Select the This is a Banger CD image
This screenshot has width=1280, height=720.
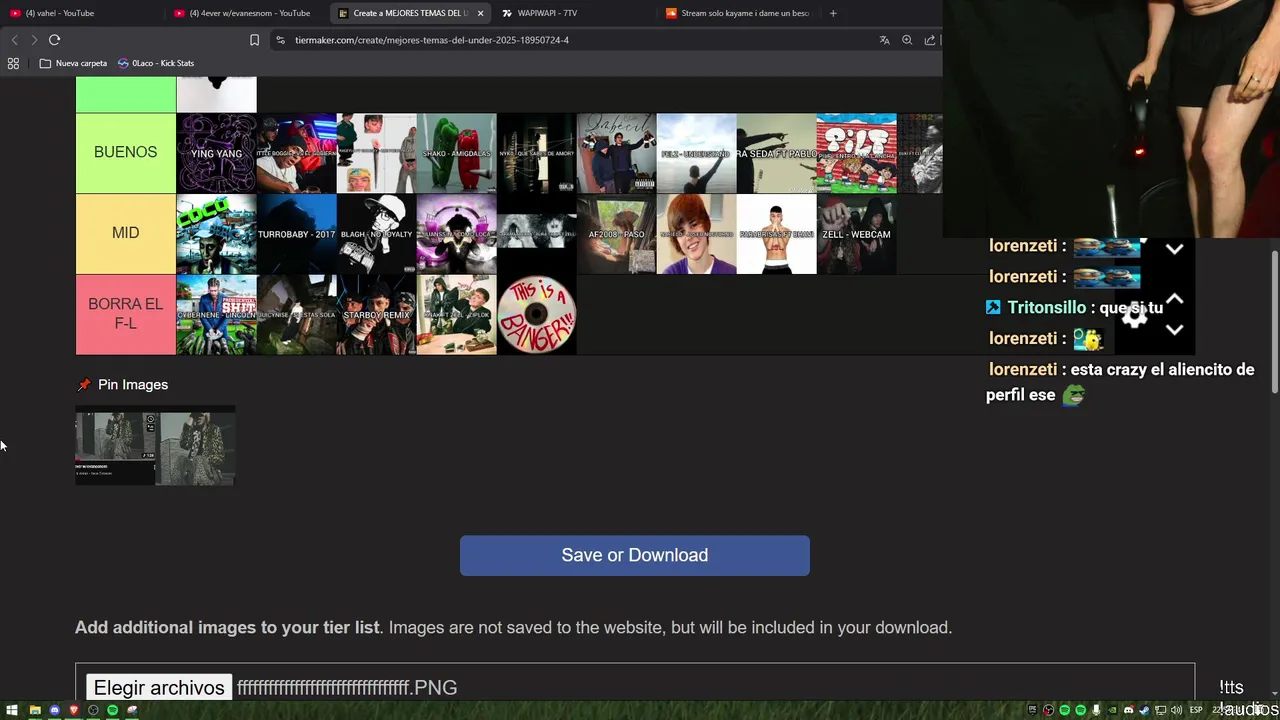tap(536, 315)
